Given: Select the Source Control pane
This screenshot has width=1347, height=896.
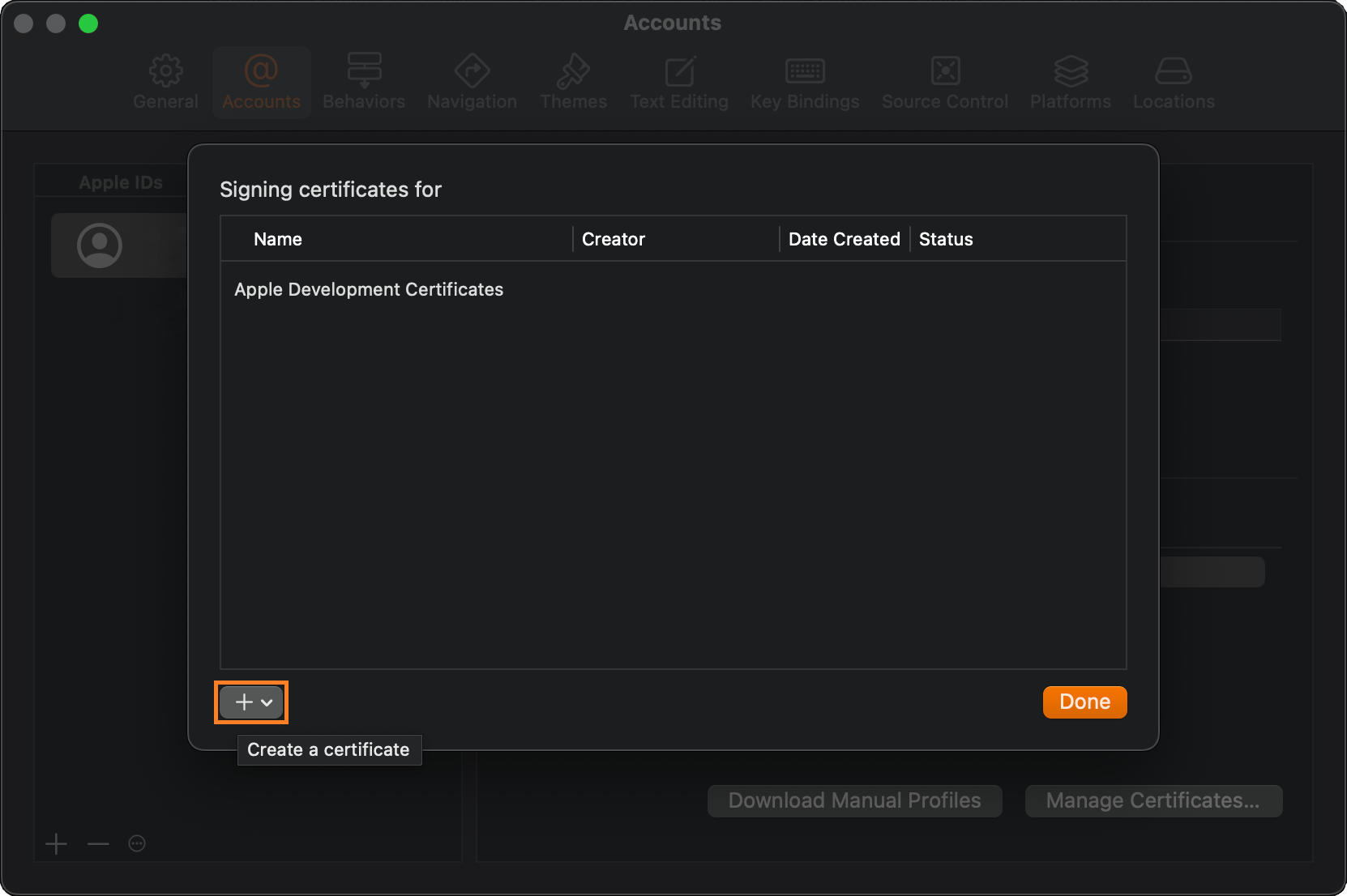Looking at the screenshot, I should coord(945,83).
